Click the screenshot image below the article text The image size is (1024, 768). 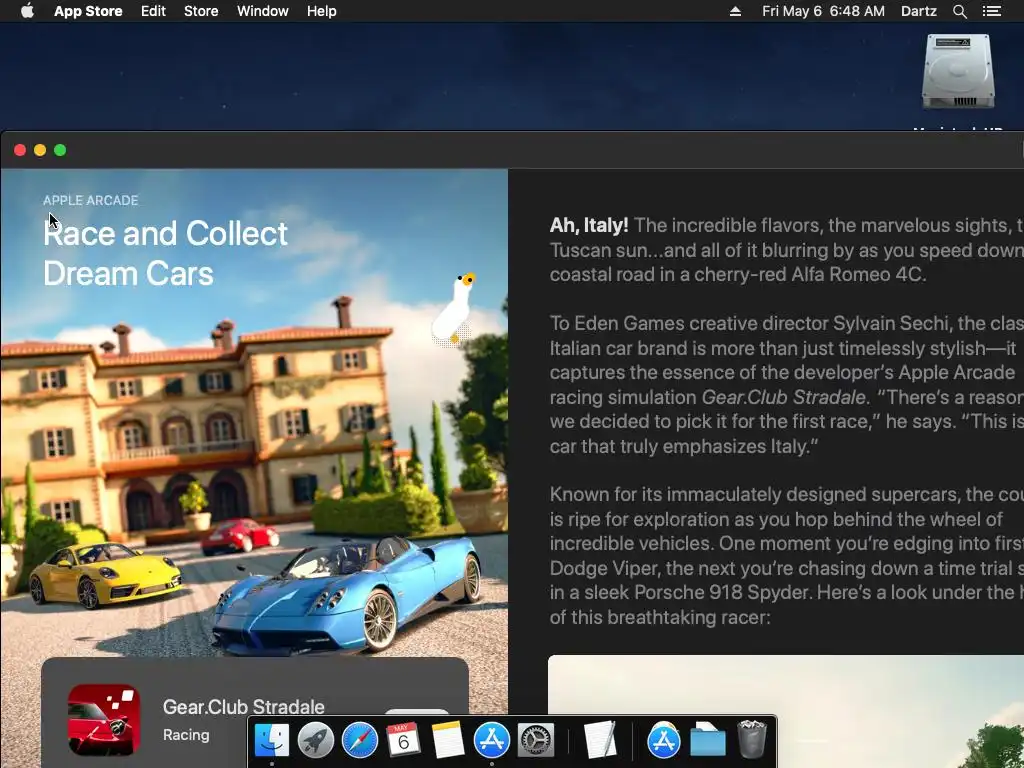786,711
